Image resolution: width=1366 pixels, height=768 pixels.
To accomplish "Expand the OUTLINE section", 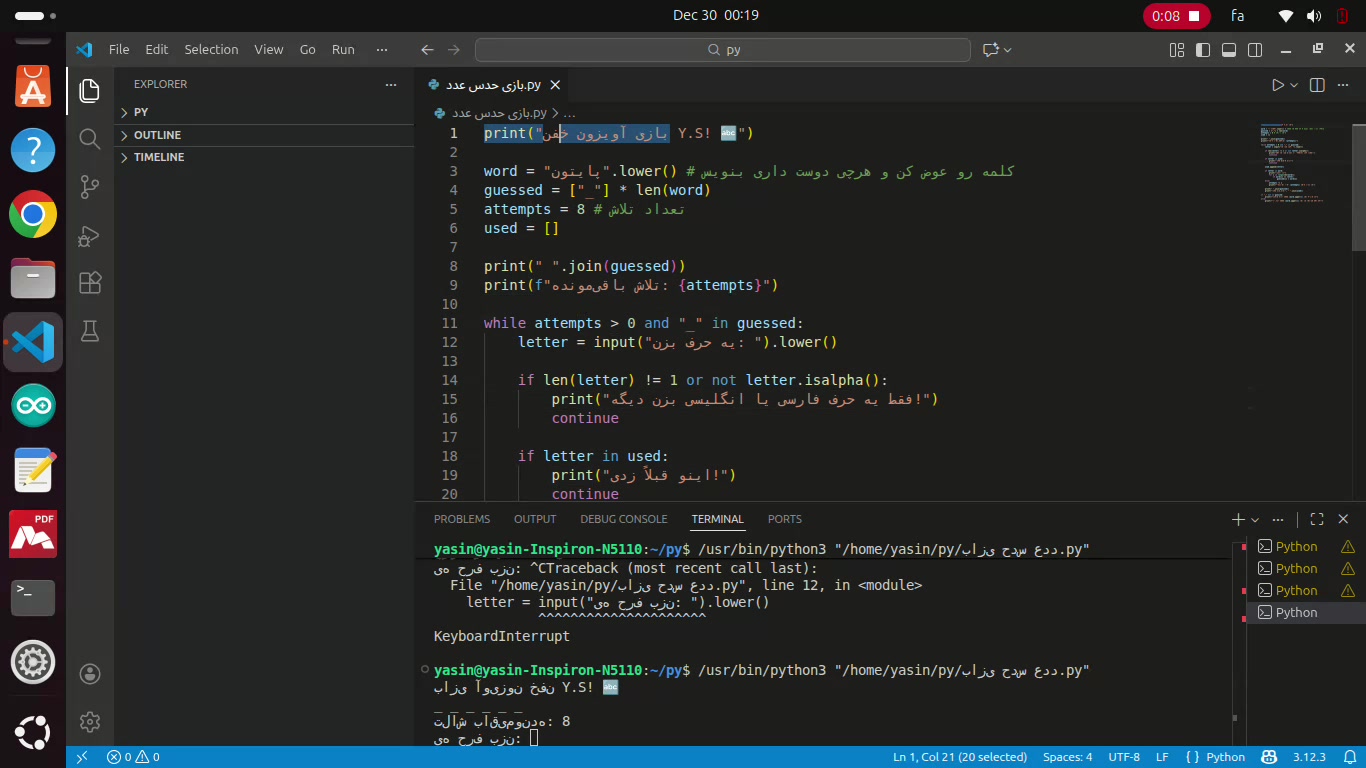I will point(157,135).
